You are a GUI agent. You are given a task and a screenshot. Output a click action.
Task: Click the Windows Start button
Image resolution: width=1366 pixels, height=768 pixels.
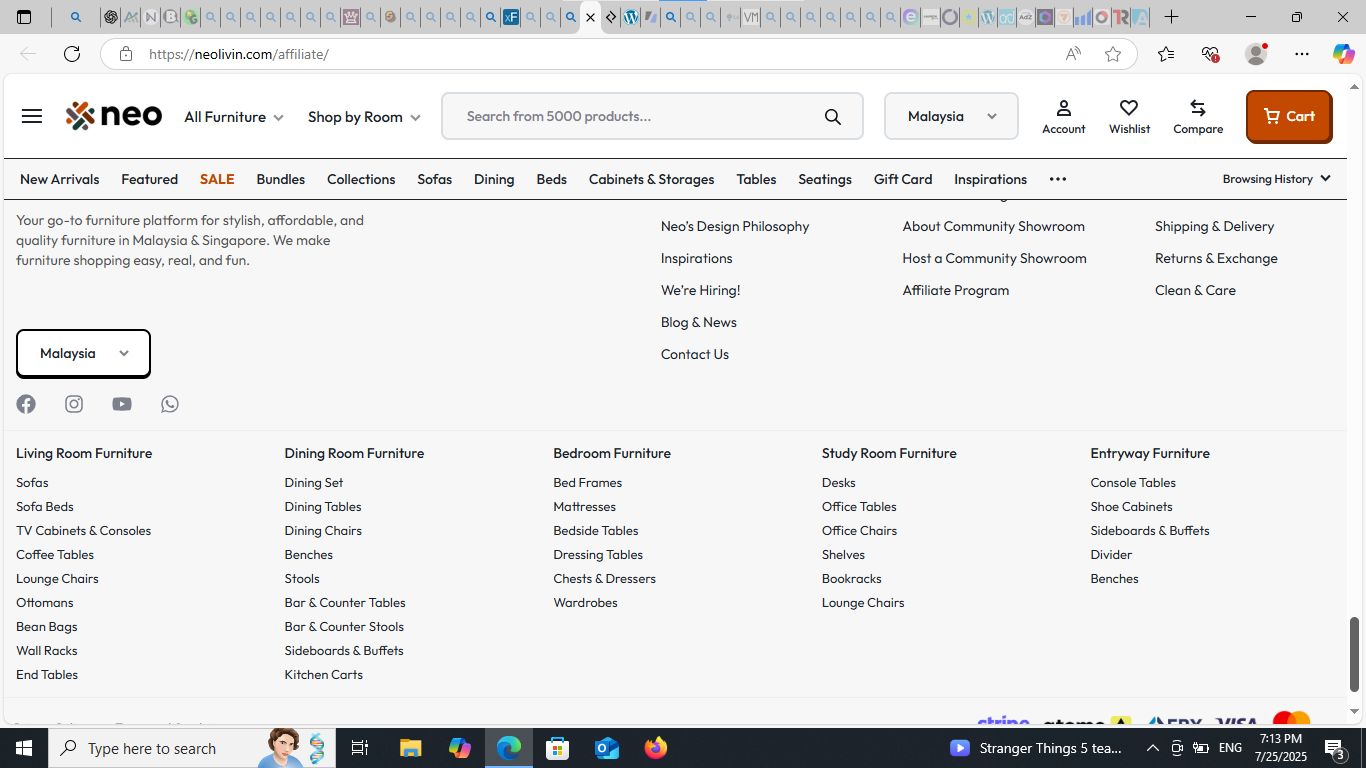(x=24, y=748)
